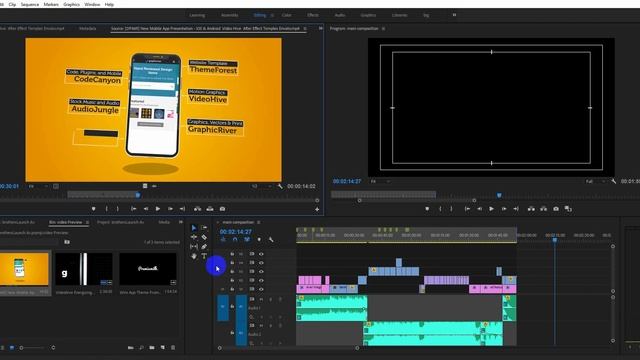Select the Type tool

(x=204, y=256)
